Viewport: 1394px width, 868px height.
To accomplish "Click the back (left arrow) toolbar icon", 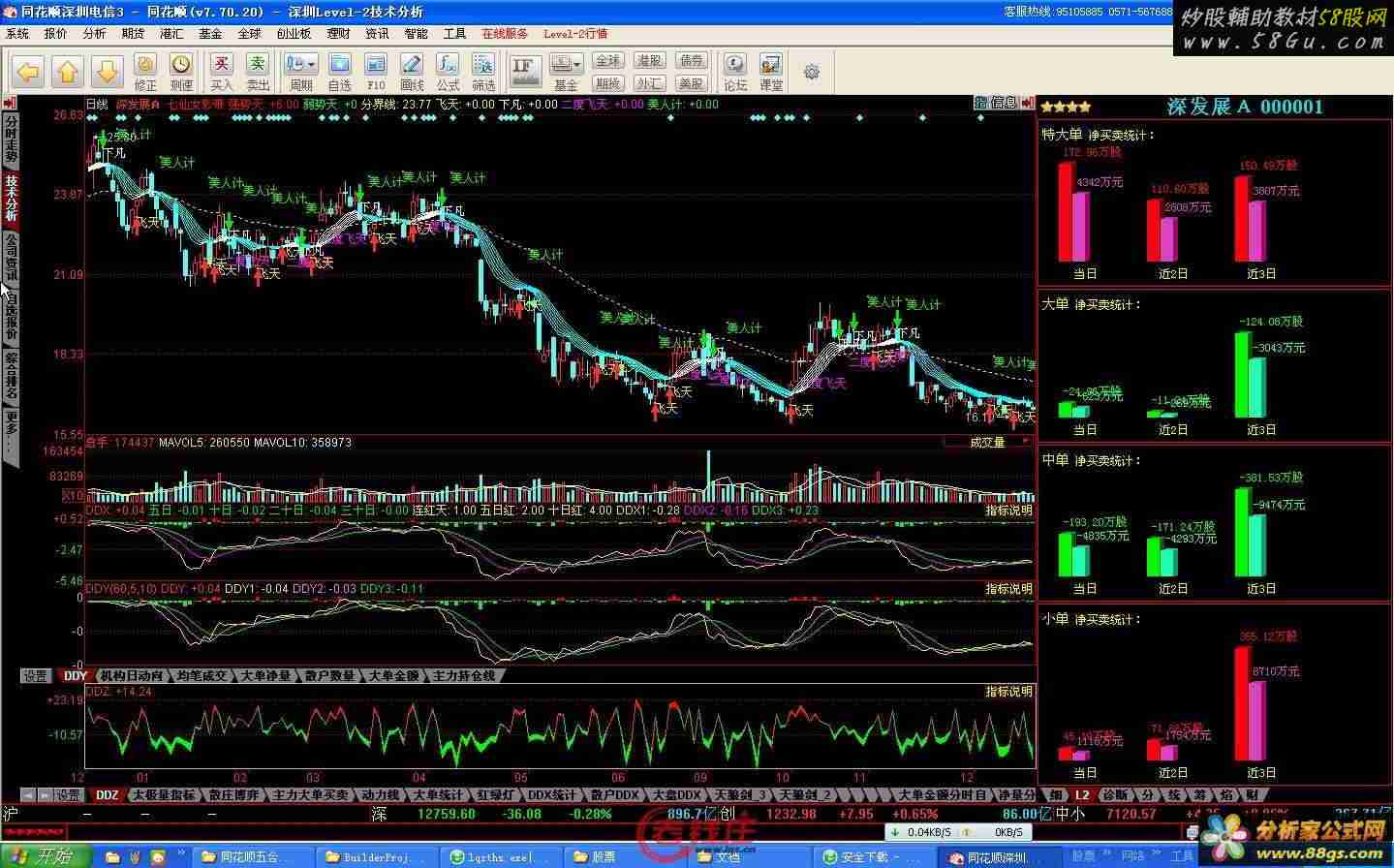I will click(29, 71).
